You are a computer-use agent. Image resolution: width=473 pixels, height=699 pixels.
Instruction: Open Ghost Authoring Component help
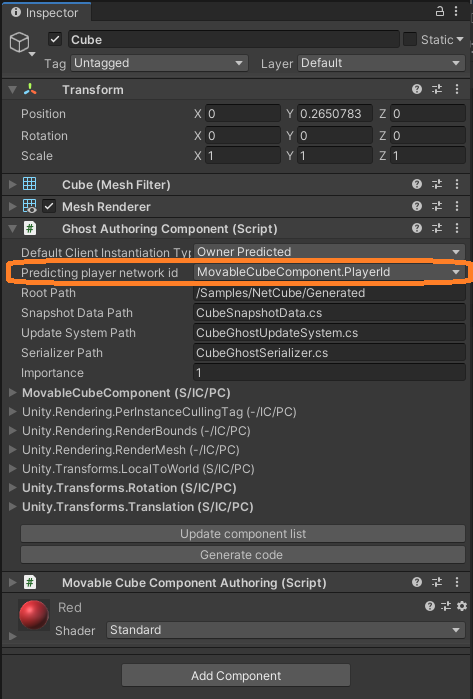(x=417, y=228)
